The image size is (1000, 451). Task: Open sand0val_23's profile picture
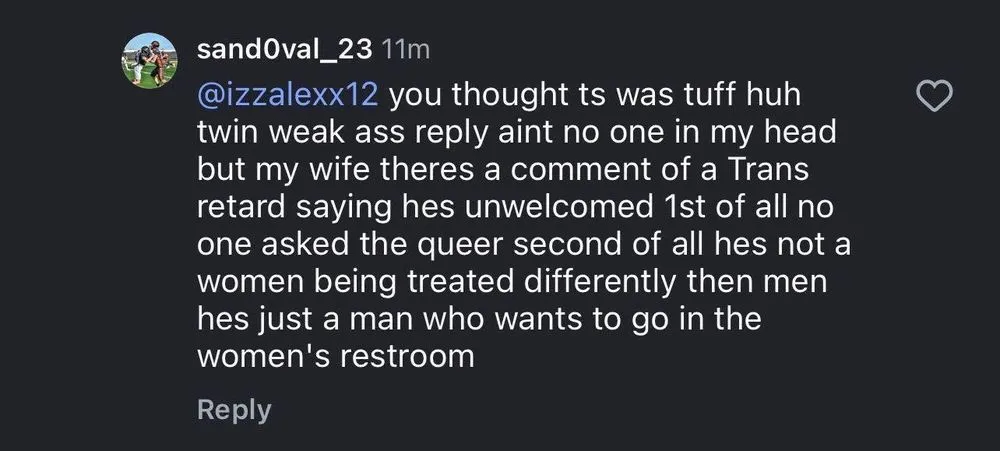coord(146,61)
